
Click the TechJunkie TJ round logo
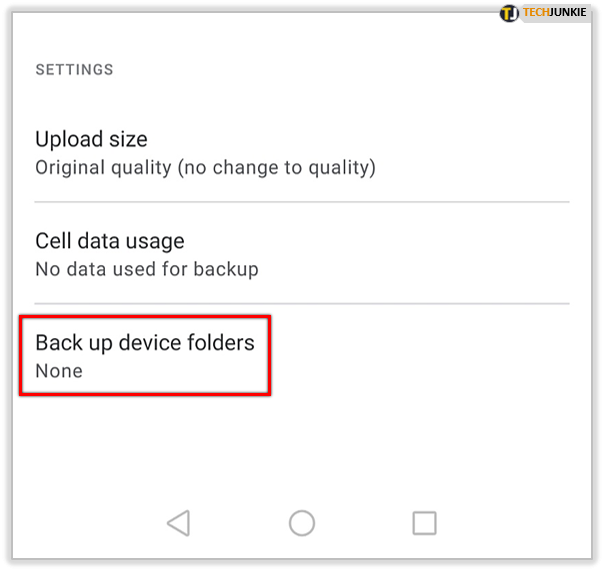click(509, 13)
